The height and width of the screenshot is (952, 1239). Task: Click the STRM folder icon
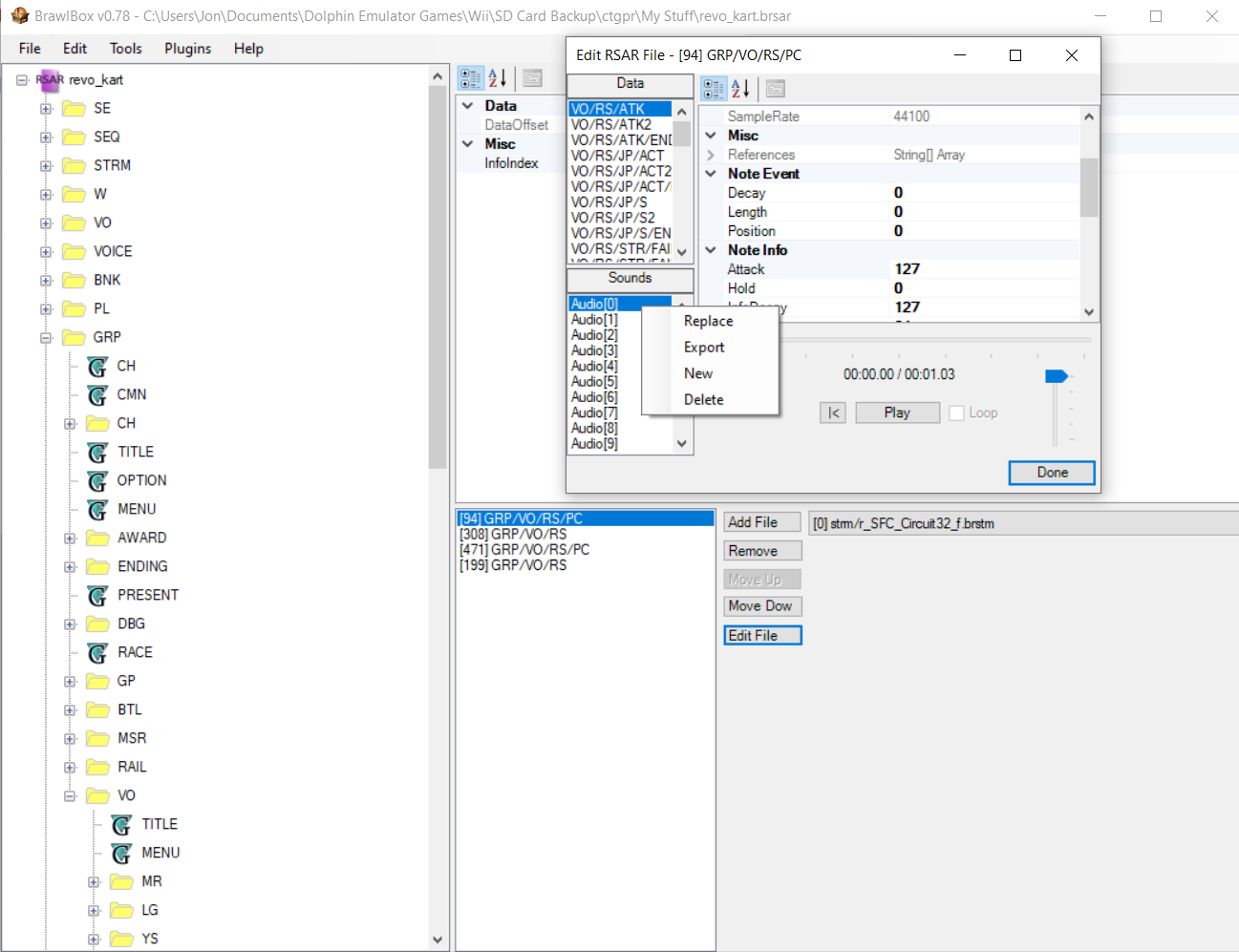(74, 165)
